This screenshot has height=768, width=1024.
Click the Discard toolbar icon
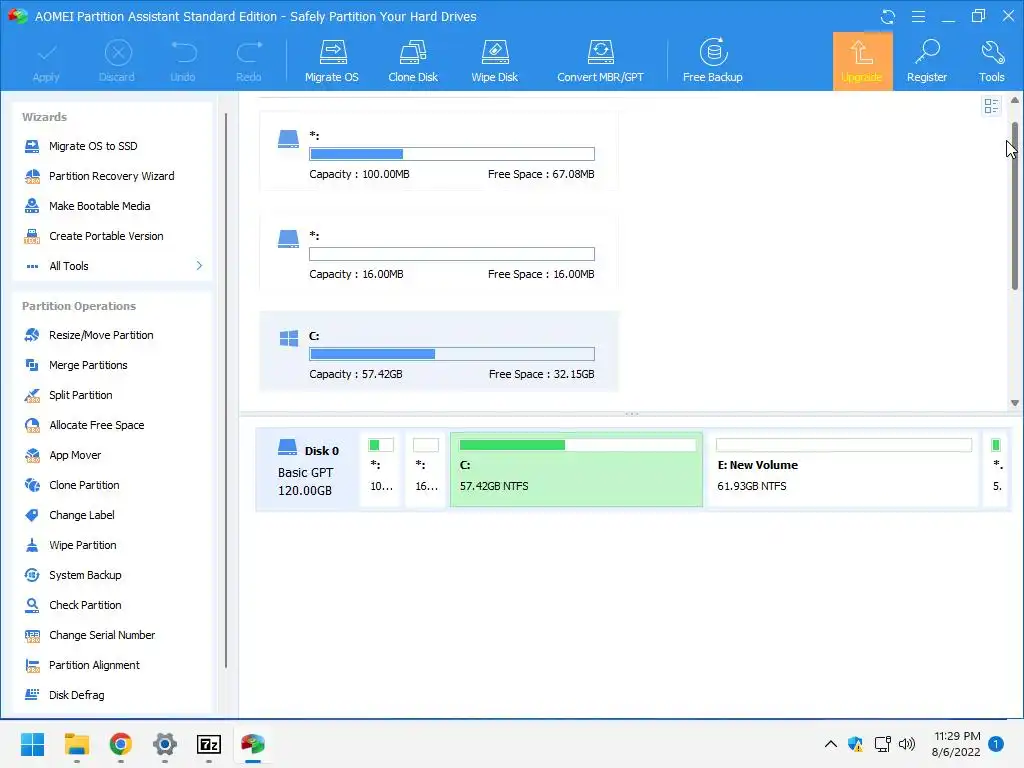pyautogui.click(x=117, y=61)
